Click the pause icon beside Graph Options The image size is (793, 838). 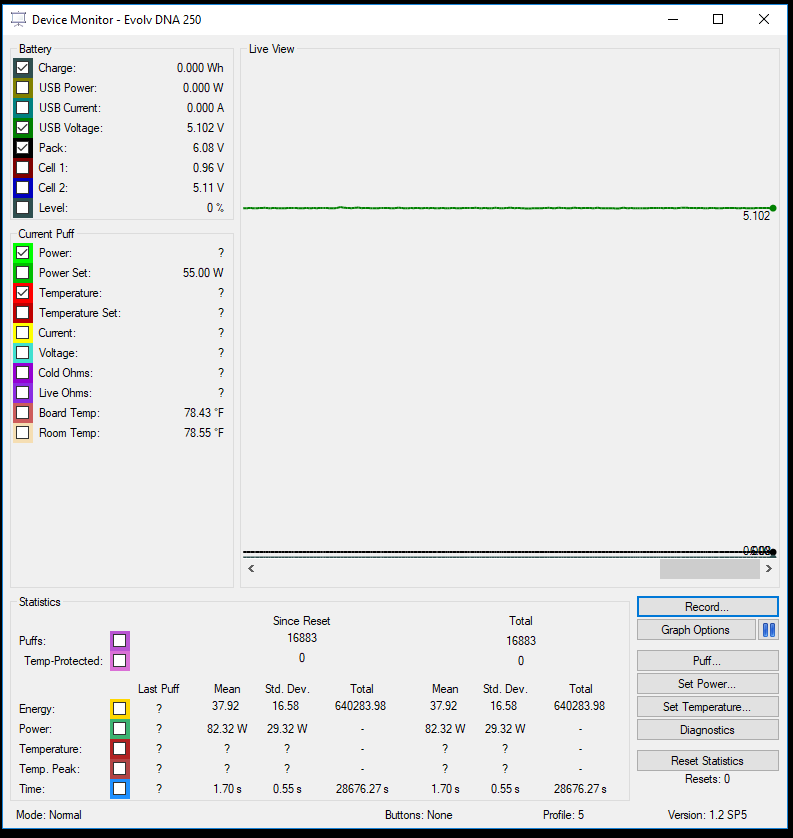click(x=768, y=630)
